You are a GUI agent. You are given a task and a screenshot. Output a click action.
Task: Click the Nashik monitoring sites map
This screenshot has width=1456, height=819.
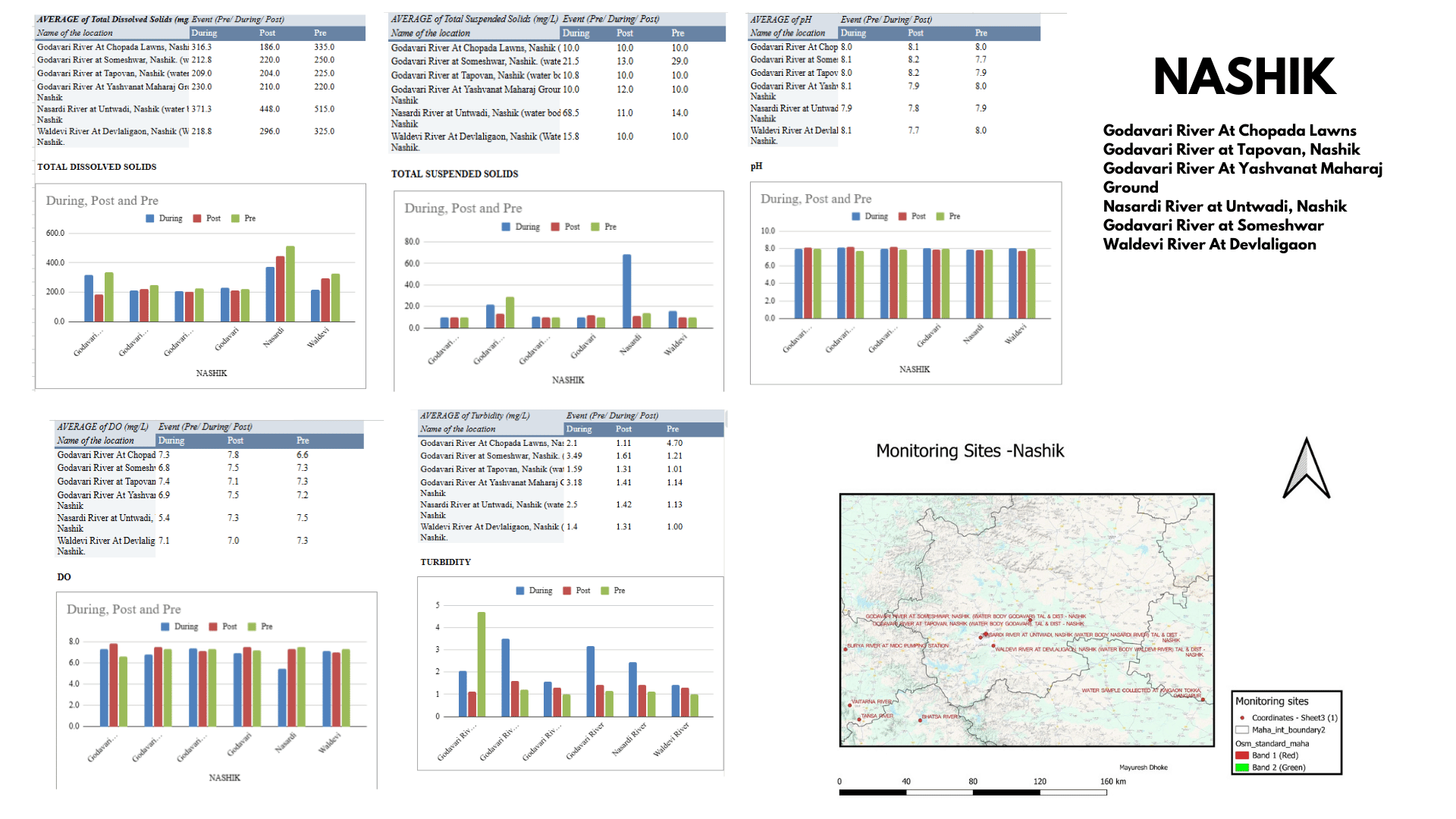[1027, 620]
